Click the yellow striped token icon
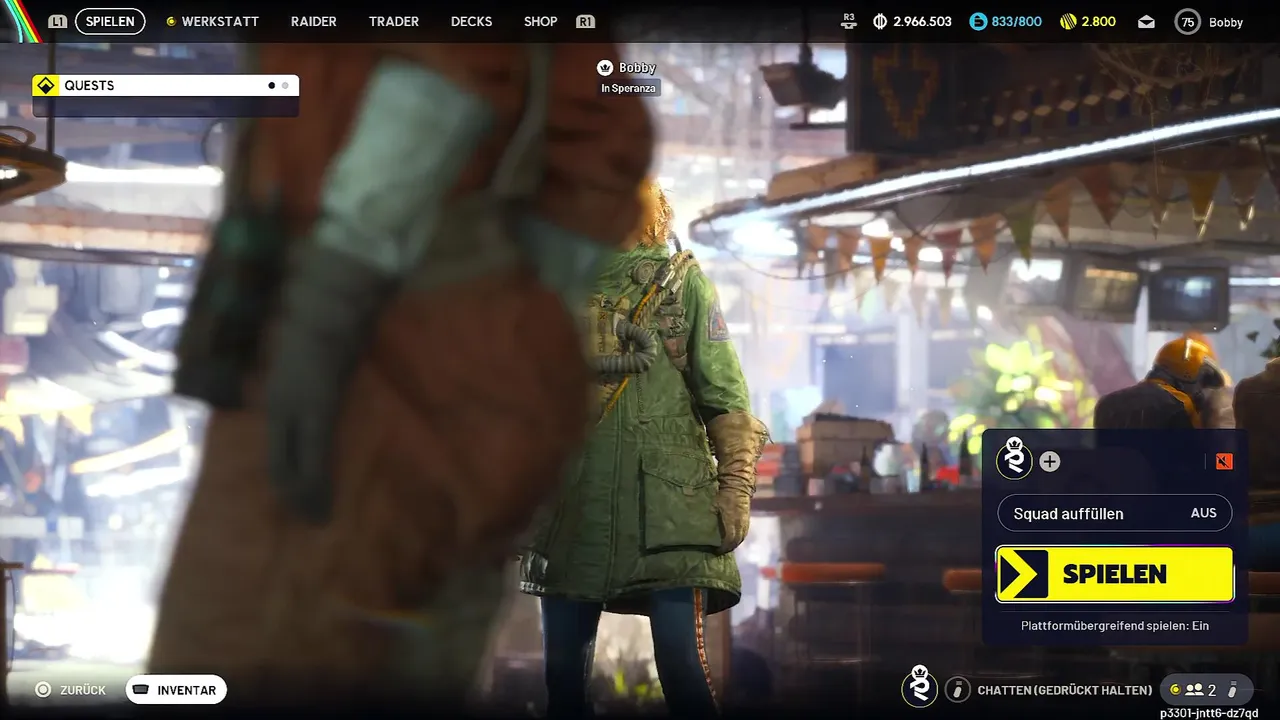Image resolution: width=1280 pixels, height=720 pixels. click(1068, 21)
